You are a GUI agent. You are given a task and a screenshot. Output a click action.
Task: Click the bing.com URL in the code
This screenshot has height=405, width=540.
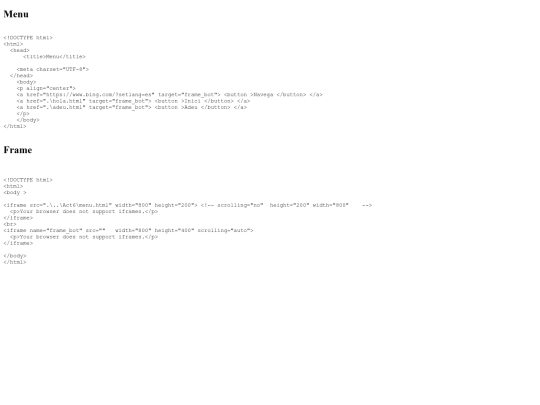pyautogui.click(x=99, y=94)
